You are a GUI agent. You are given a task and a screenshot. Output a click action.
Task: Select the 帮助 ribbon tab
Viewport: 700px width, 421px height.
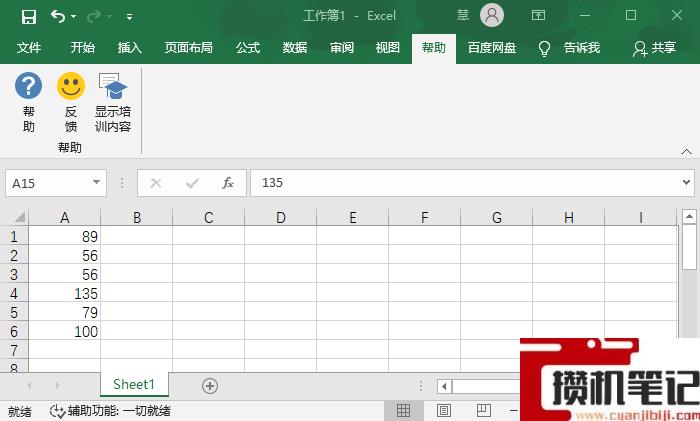(433, 47)
